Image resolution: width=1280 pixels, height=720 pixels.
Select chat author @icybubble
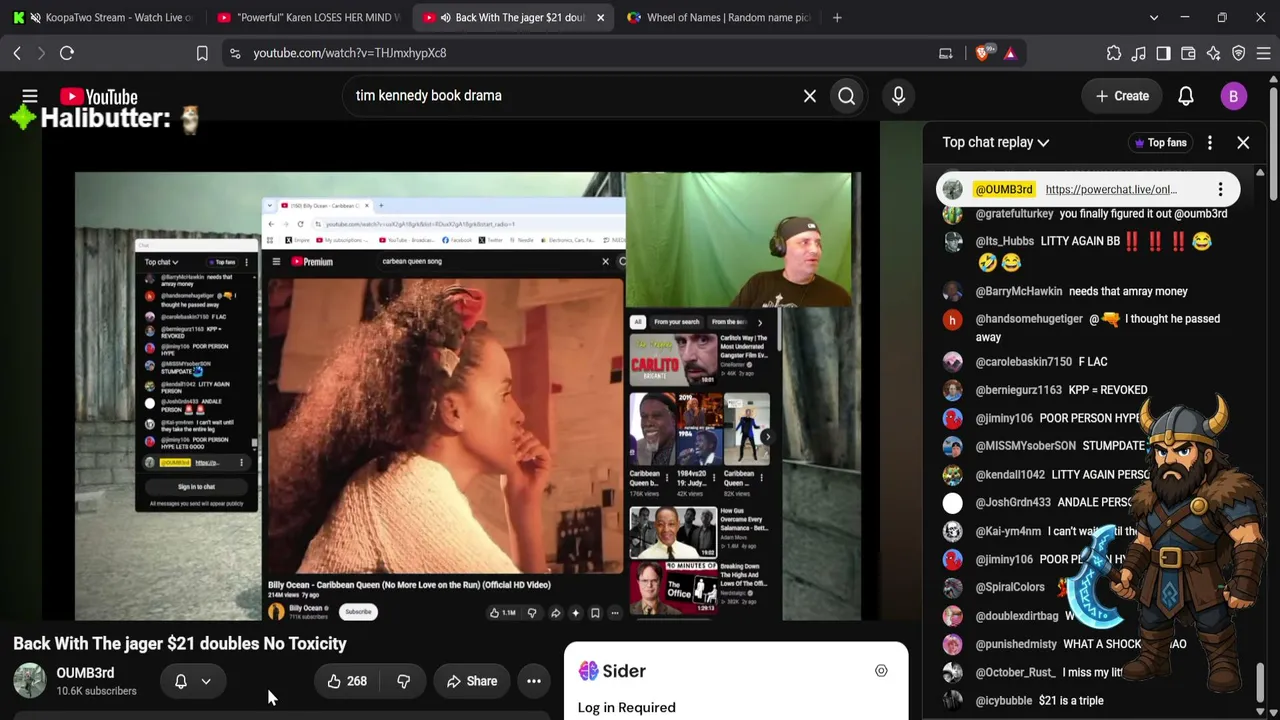coord(1004,701)
